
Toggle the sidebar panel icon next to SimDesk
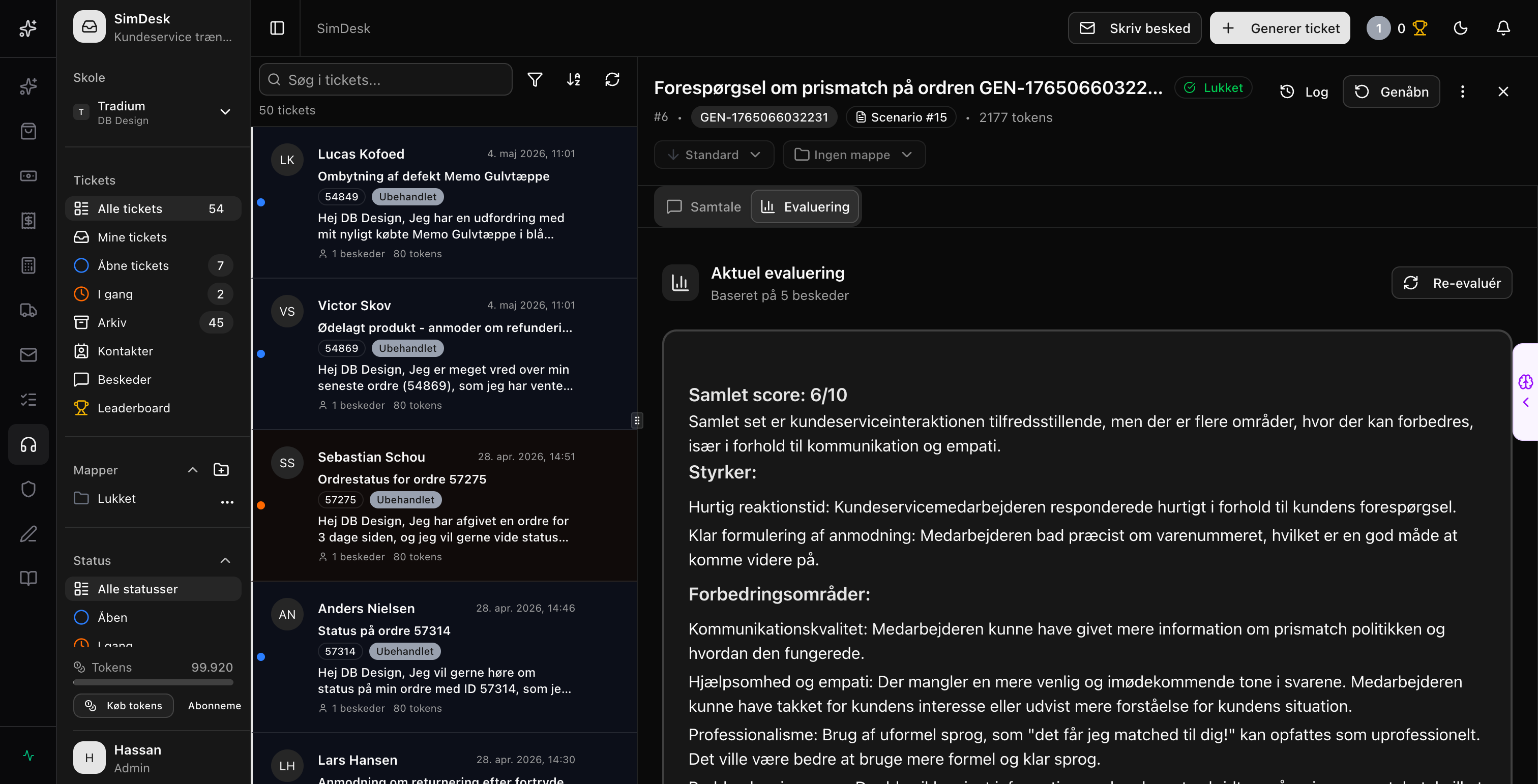pos(277,28)
